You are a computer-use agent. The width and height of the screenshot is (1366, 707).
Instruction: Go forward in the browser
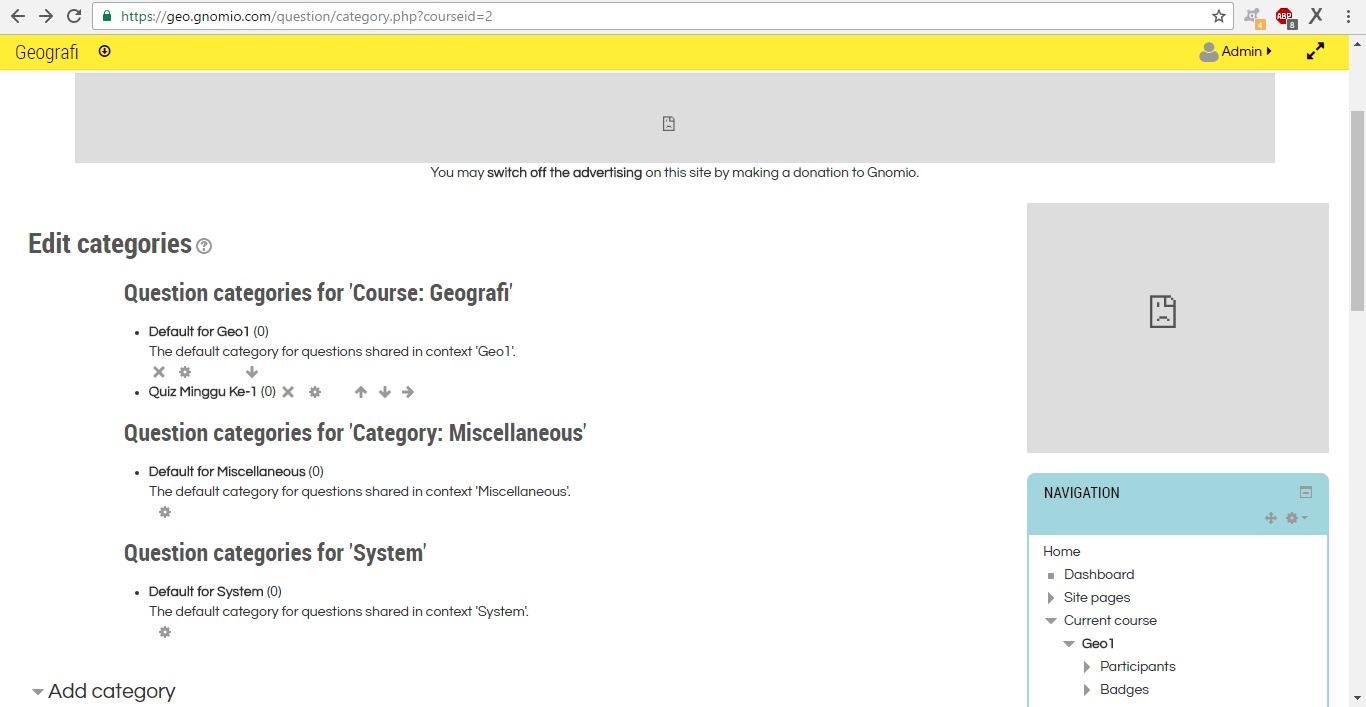(x=46, y=16)
